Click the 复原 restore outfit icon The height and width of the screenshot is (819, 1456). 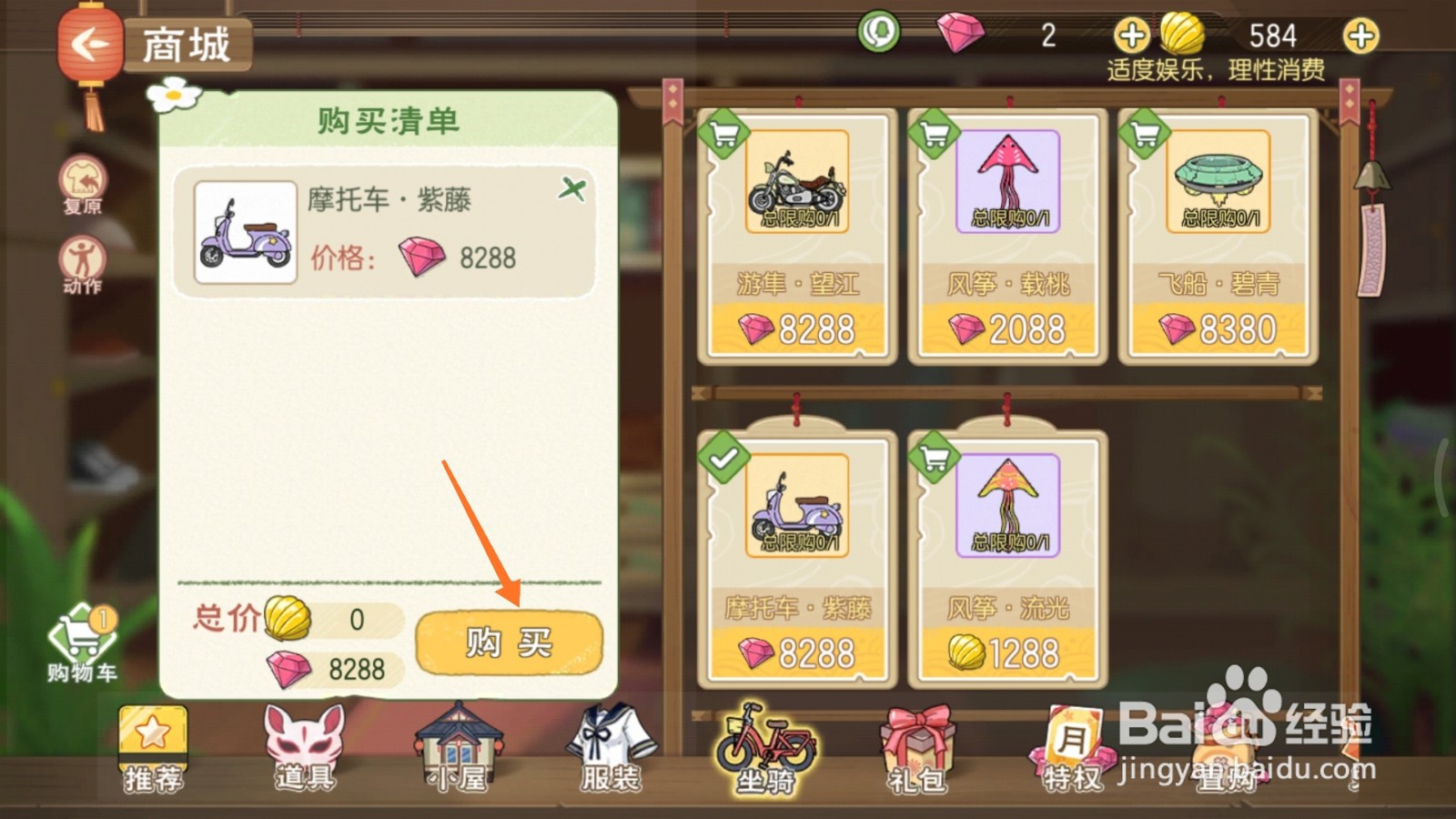(x=83, y=185)
